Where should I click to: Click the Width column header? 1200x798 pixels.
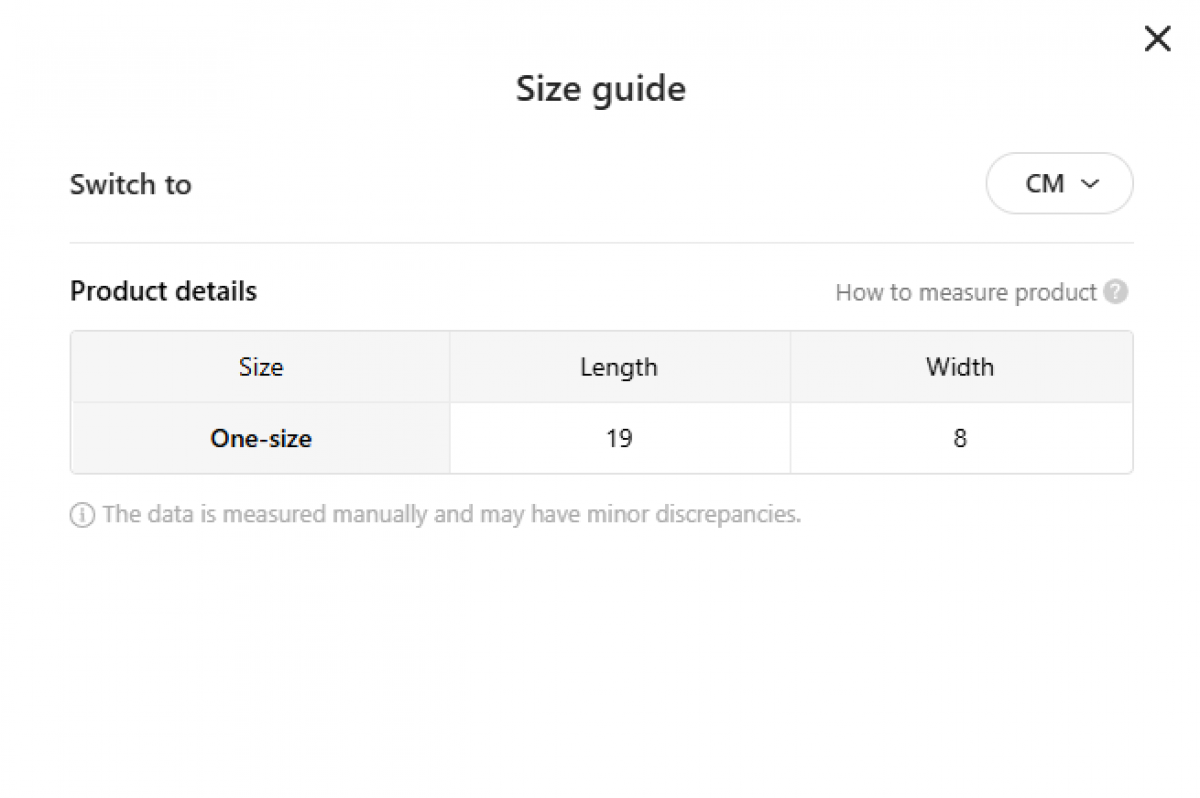960,367
